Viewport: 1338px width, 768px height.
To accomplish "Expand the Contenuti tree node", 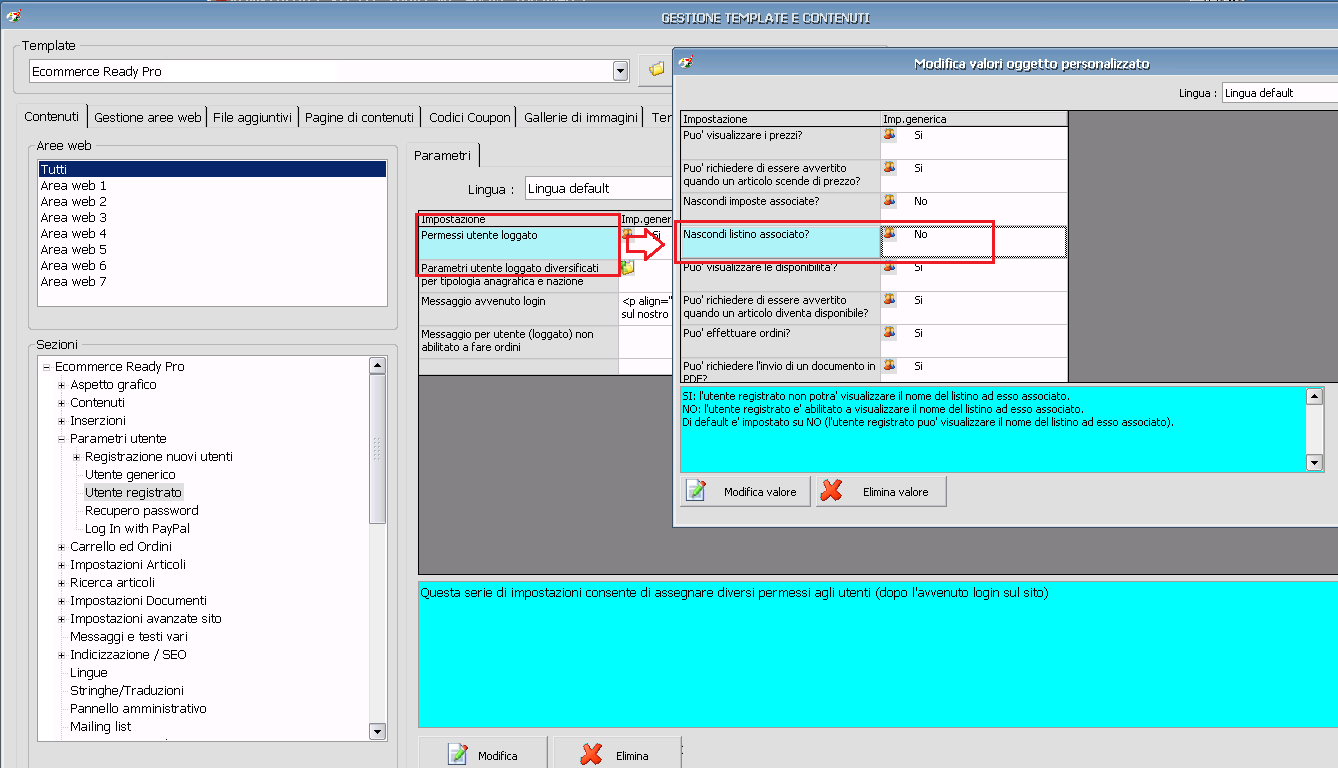I will coord(61,403).
